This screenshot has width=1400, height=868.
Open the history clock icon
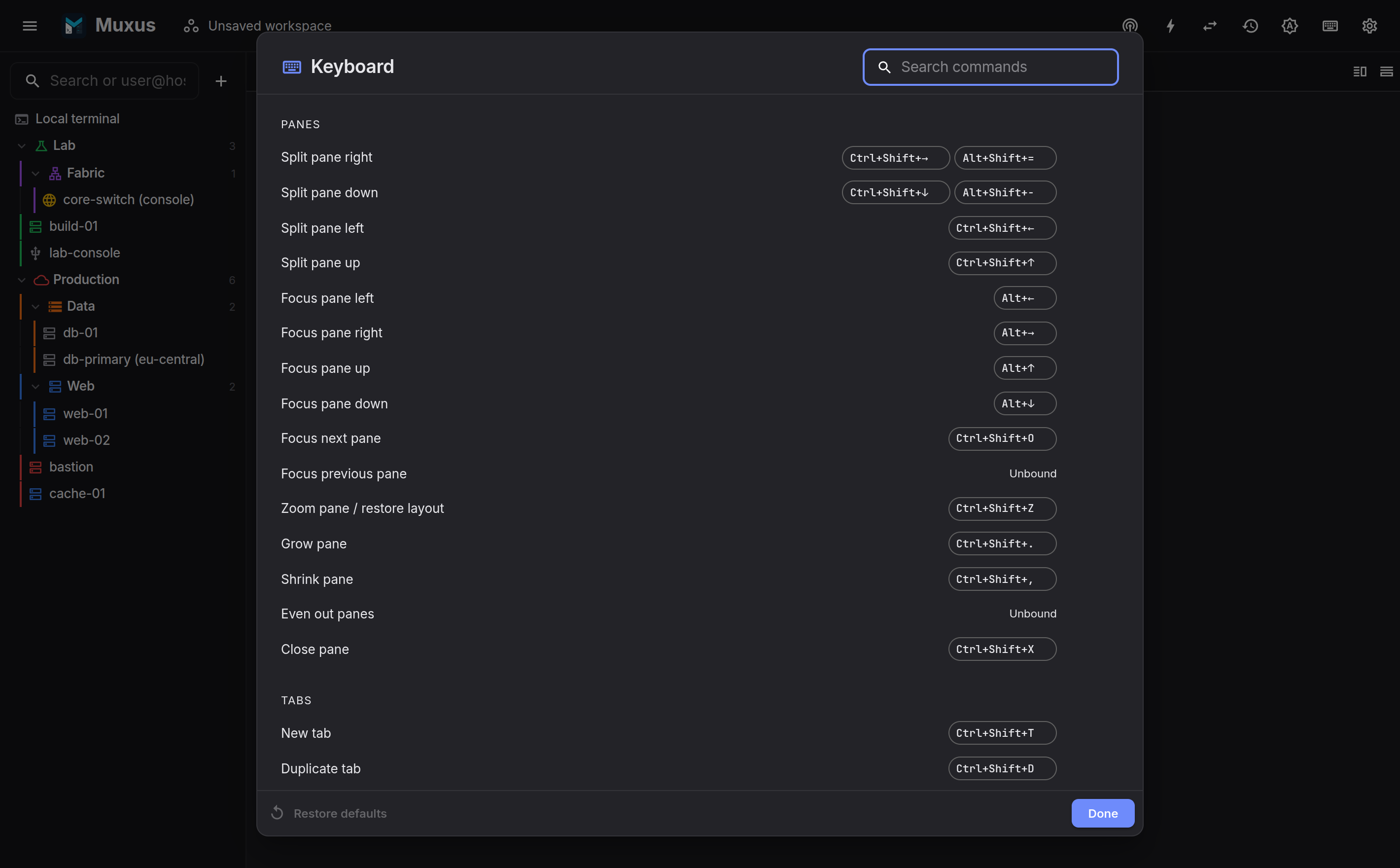[1250, 26]
